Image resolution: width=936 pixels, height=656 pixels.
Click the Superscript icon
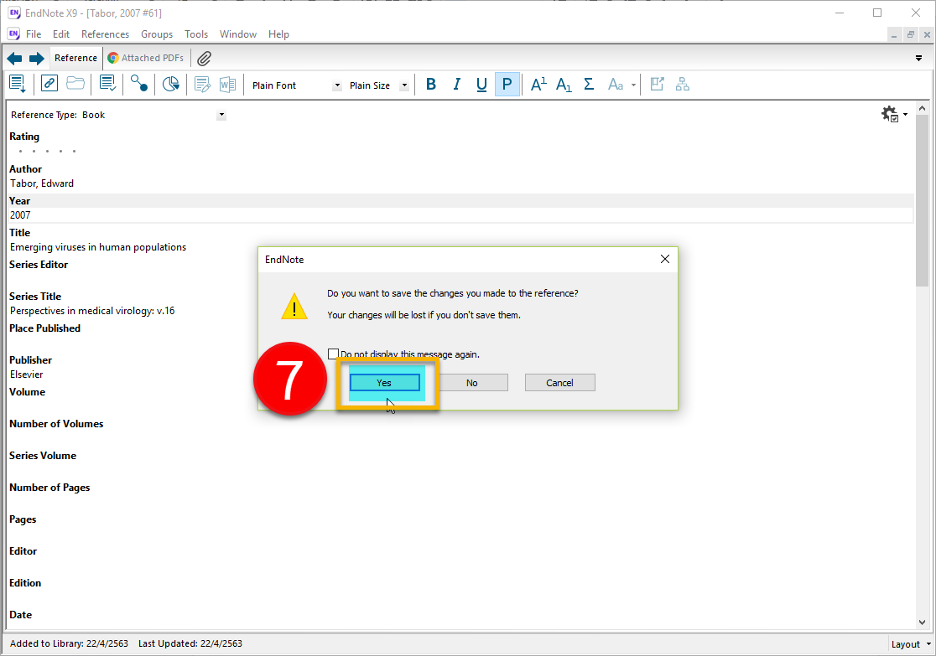pyautogui.click(x=538, y=85)
